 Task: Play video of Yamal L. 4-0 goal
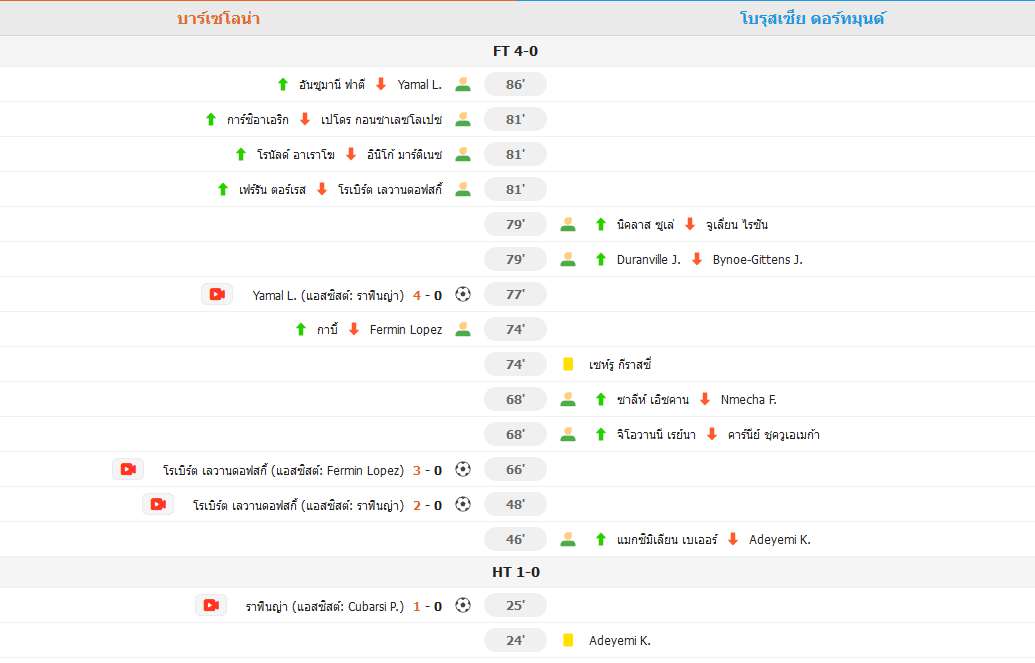(x=217, y=295)
